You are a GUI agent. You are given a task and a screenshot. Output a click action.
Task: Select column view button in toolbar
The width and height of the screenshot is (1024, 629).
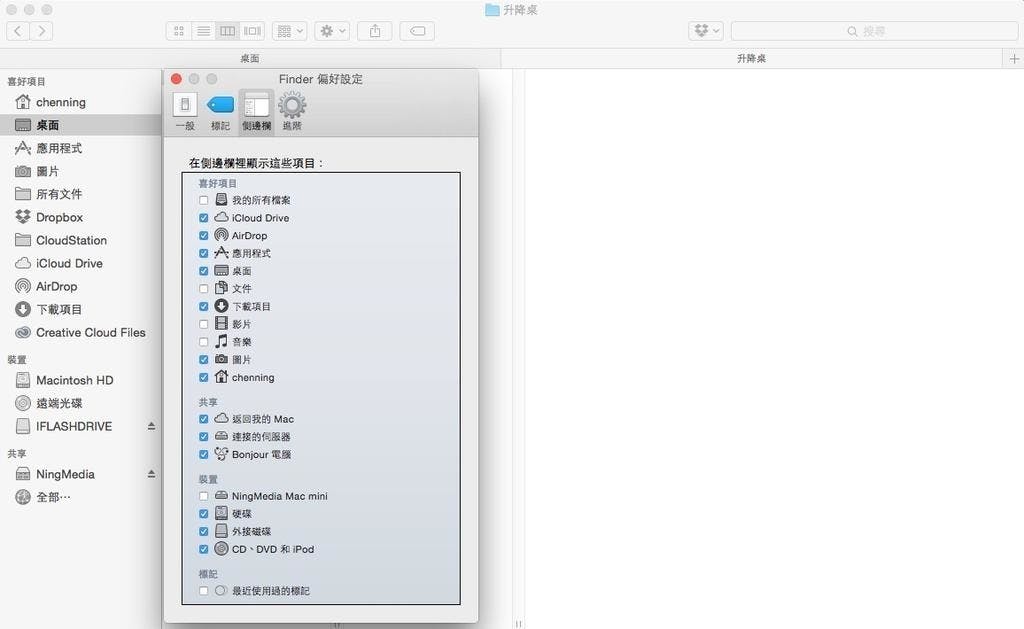click(x=228, y=31)
